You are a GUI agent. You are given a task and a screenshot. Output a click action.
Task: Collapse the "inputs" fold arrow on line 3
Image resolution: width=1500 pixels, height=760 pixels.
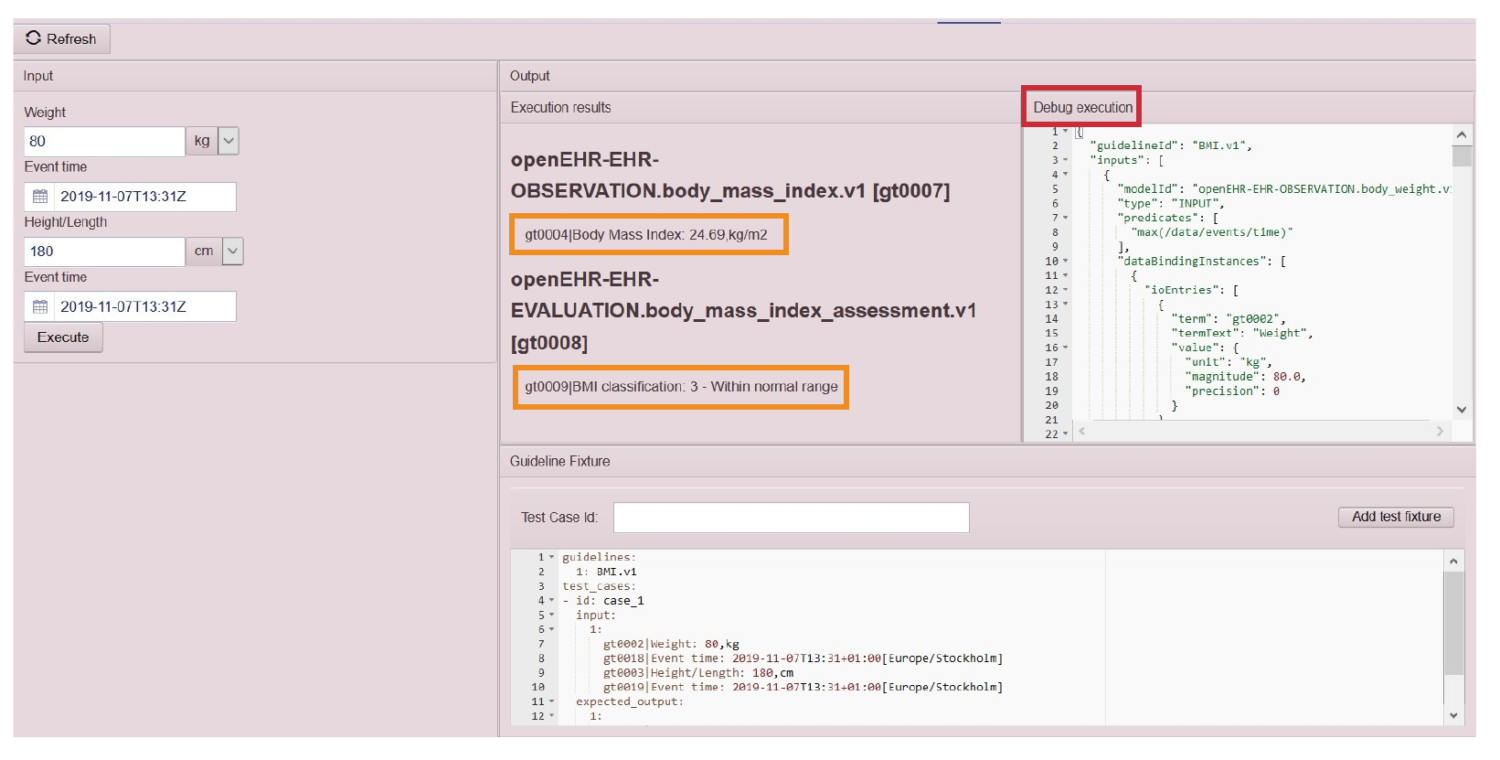[x=1066, y=160]
